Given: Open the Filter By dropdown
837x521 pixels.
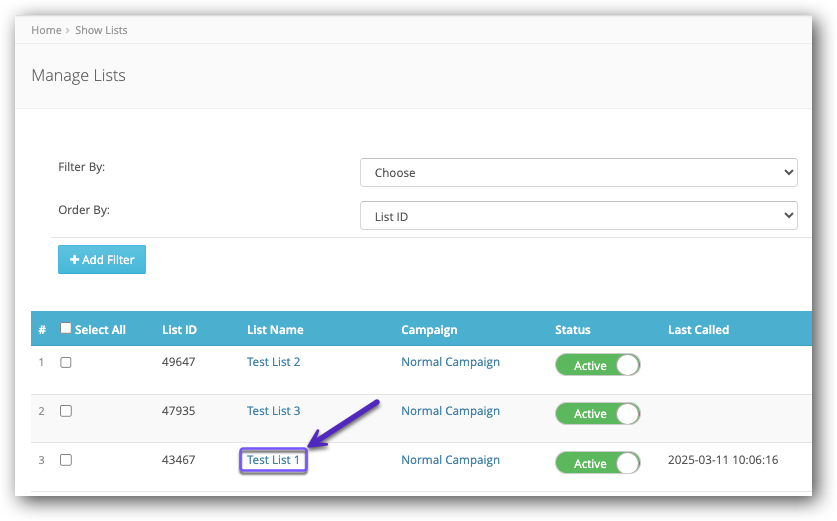Looking at the screenshot, I should pyautogui.click(x=578, y=173).
